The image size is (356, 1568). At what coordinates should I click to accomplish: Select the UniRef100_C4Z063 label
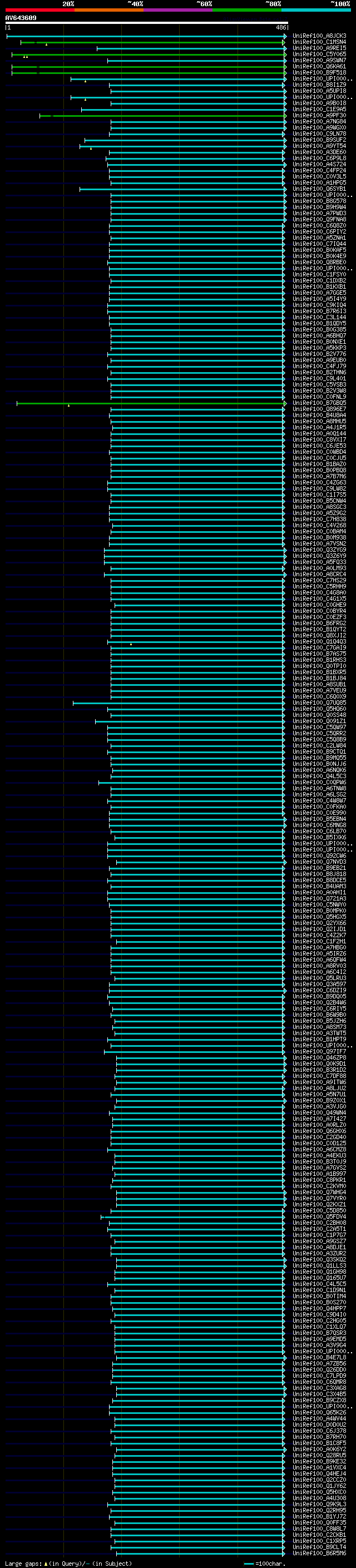click(x=319, y=483)
